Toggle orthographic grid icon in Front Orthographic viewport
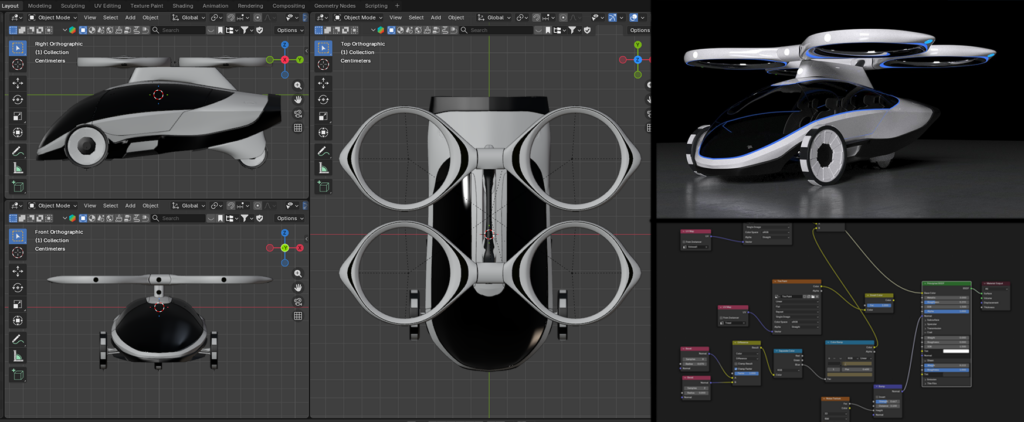 click(x=298, y=316)
